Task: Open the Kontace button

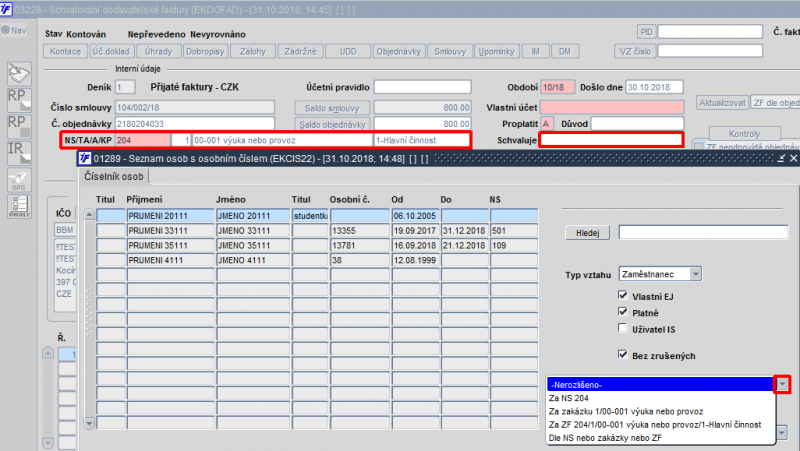Action: [x=66, y=51]
